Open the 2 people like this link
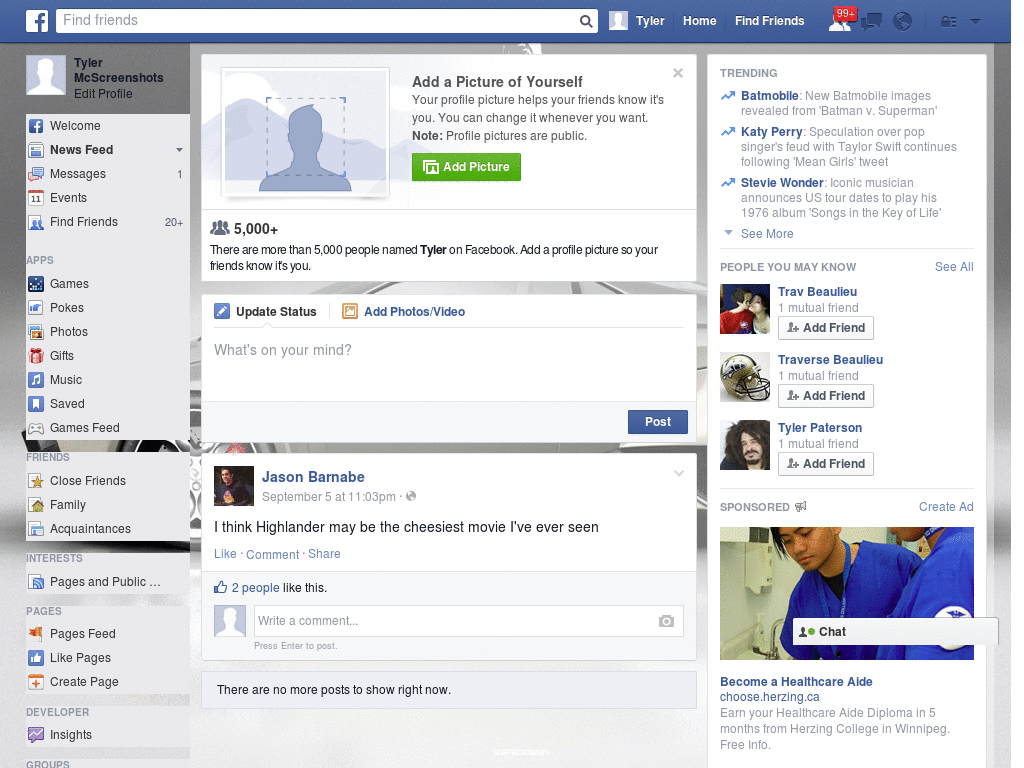This screenshot has width=1024, height=768. (255, 588)
